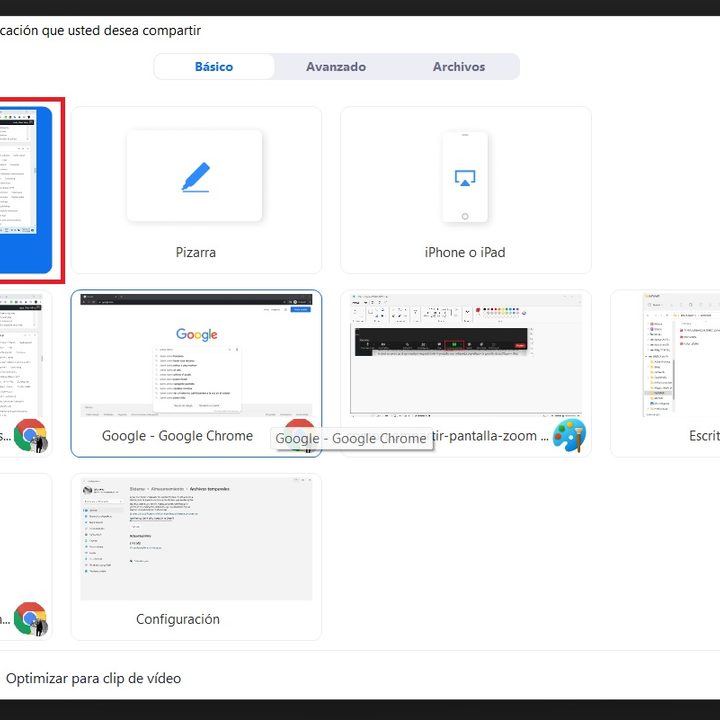Open the Avanzado tab

pos(336,67)
